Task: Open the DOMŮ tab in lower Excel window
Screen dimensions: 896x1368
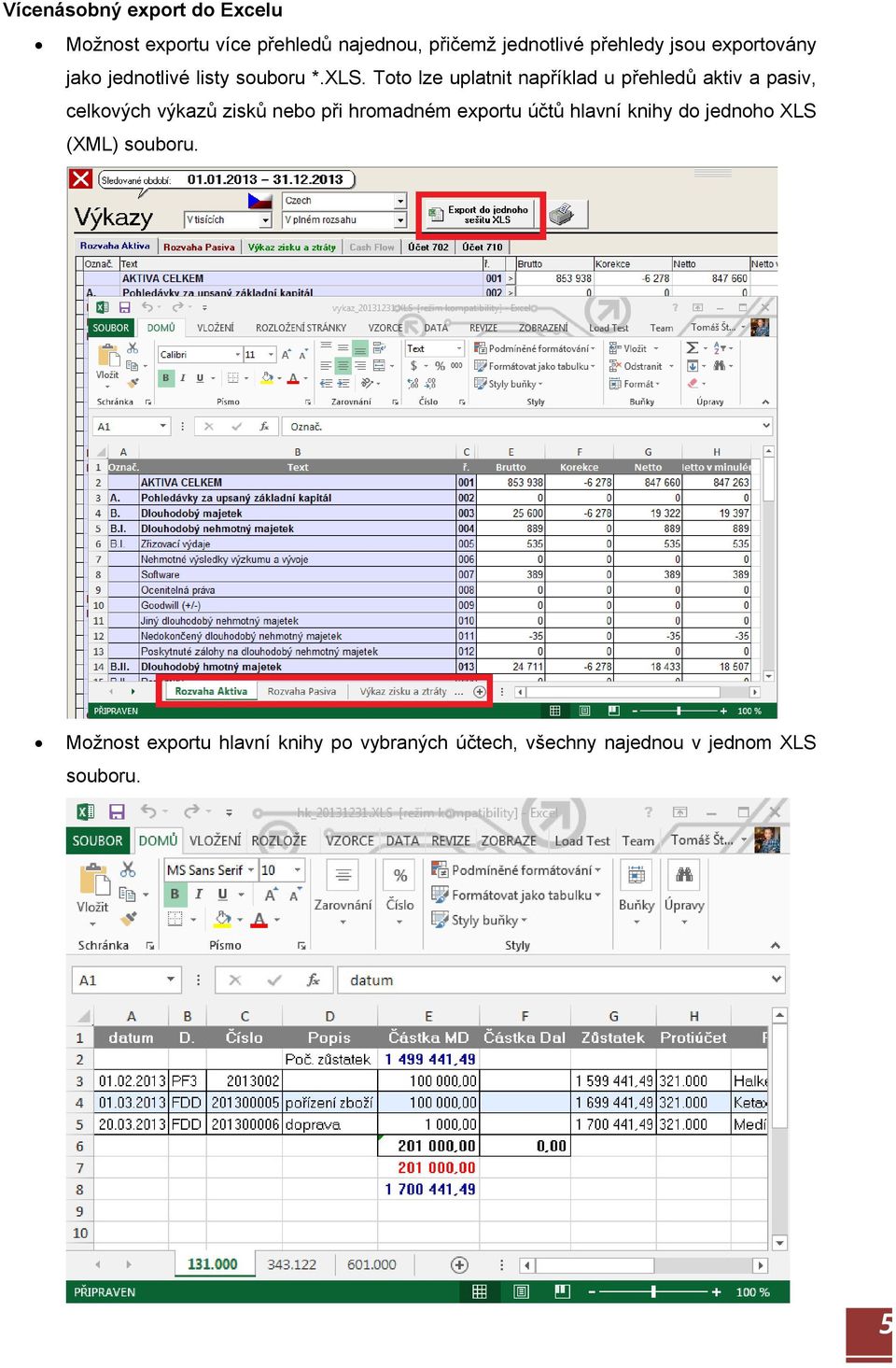Action: [158, 840]
